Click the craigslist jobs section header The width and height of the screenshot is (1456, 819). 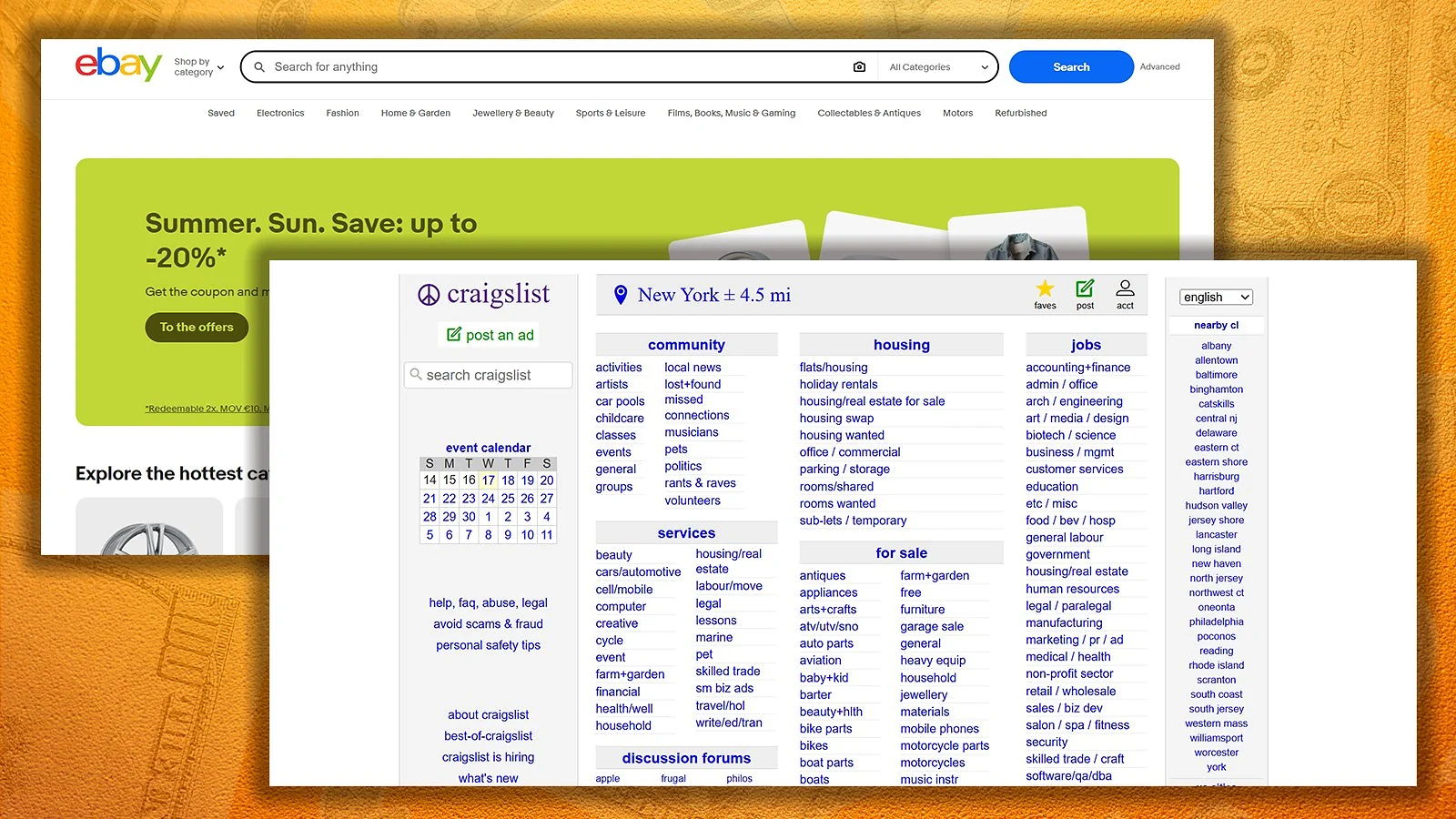click(1086, 345)
